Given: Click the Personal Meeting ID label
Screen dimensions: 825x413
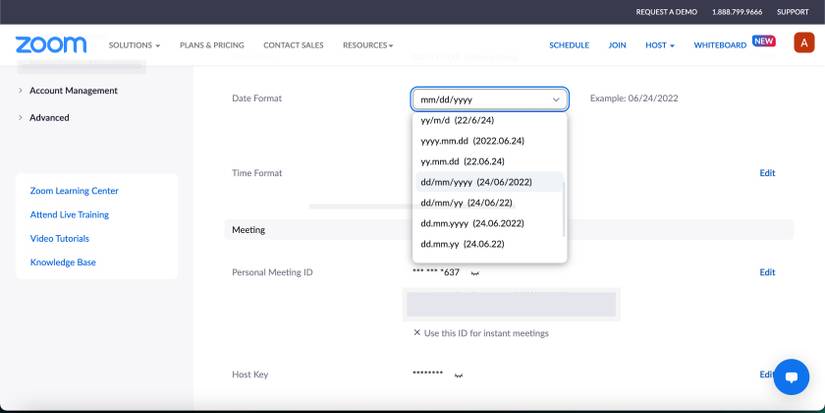Looking at the screenshot, I should (x=272, y=272).
